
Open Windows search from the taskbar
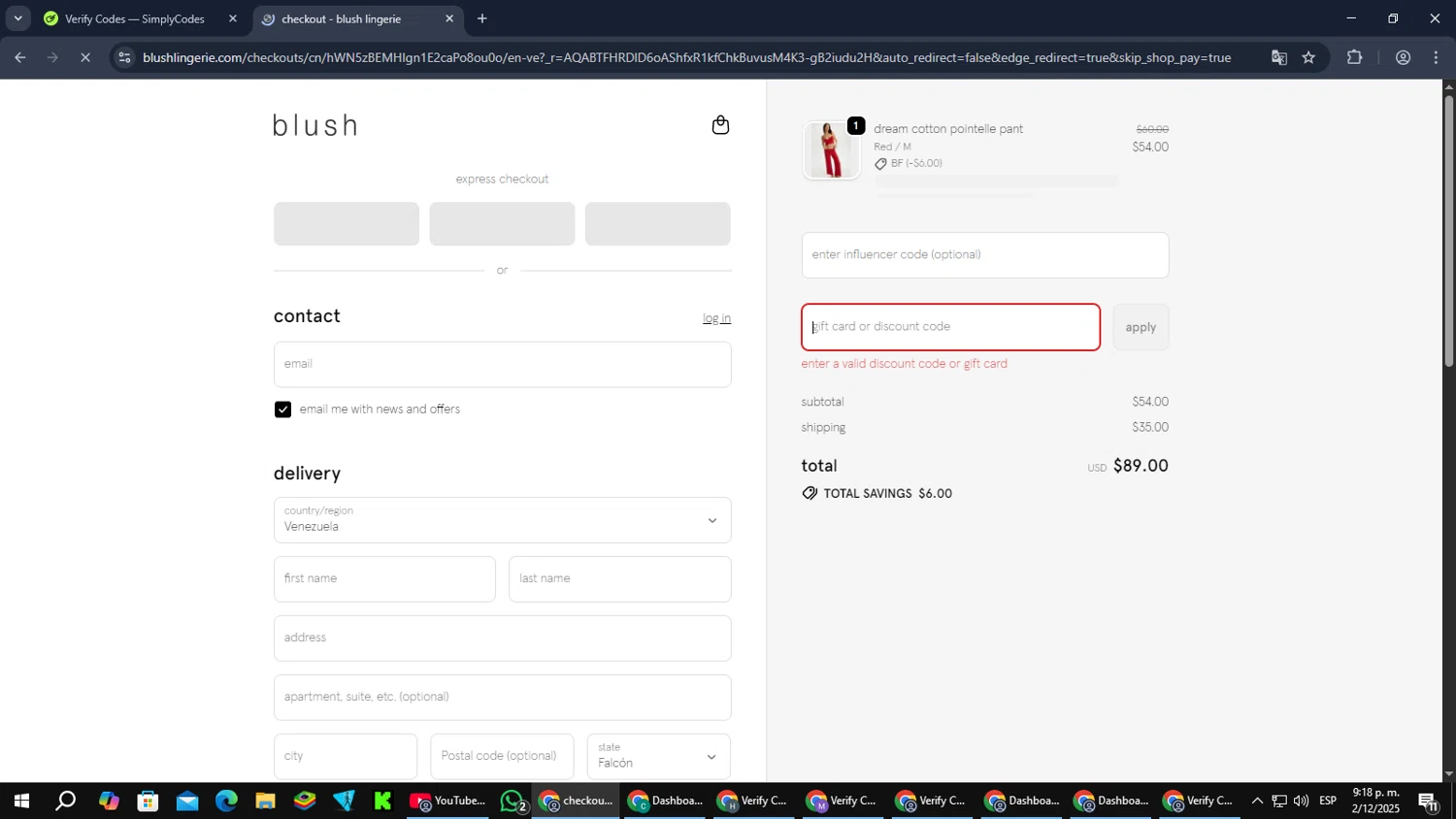tap(65, 802)
